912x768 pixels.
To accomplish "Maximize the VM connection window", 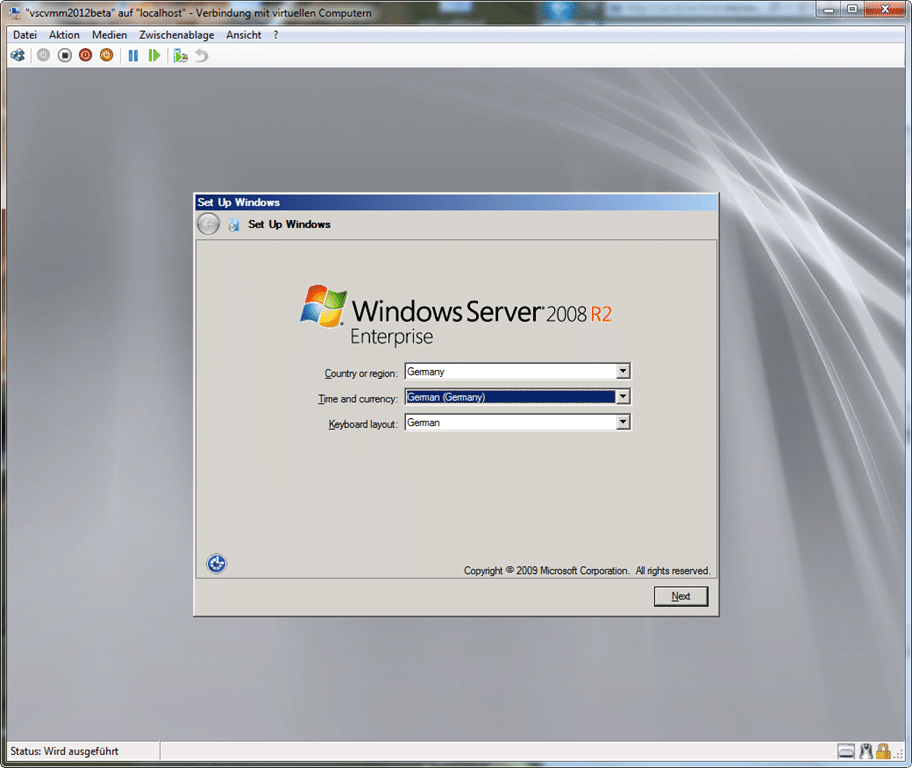I will pos(852,9).
